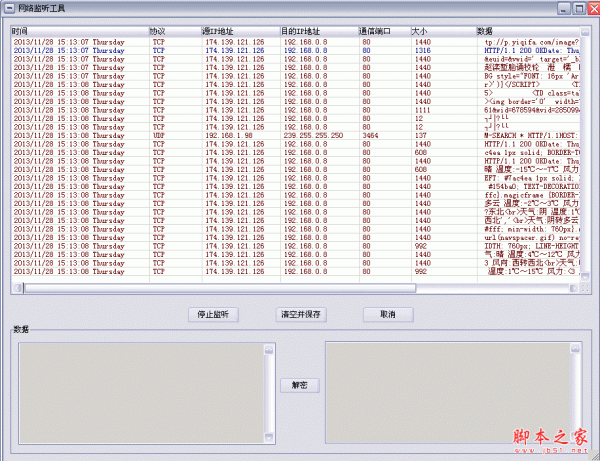
Task: Sort by the 数据 column header
Action: [528, 31]
